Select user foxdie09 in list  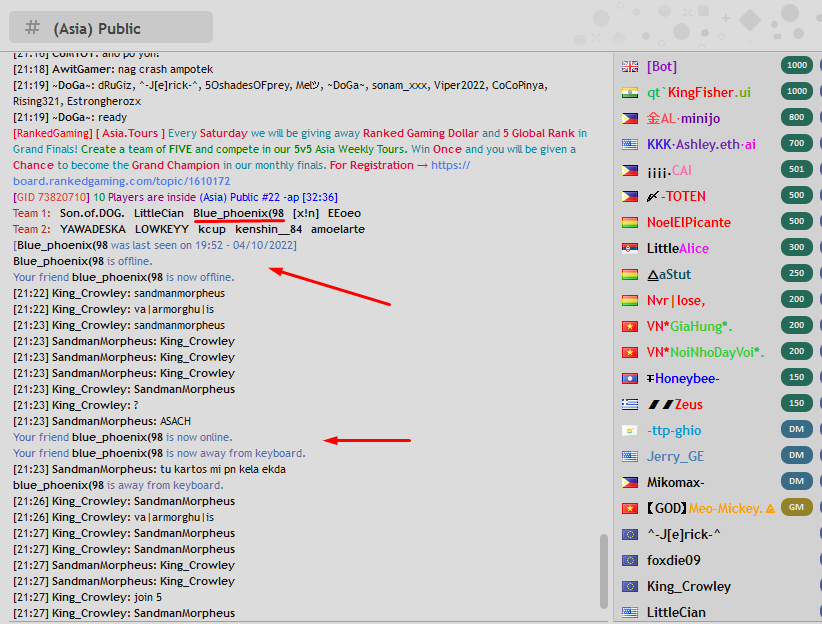click(673, 561)
